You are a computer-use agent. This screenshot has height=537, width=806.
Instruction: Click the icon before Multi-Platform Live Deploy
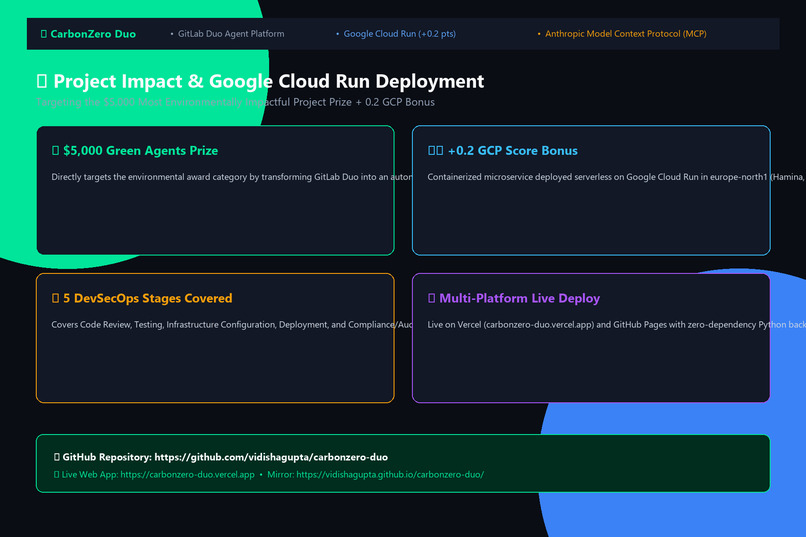point(432,299)
